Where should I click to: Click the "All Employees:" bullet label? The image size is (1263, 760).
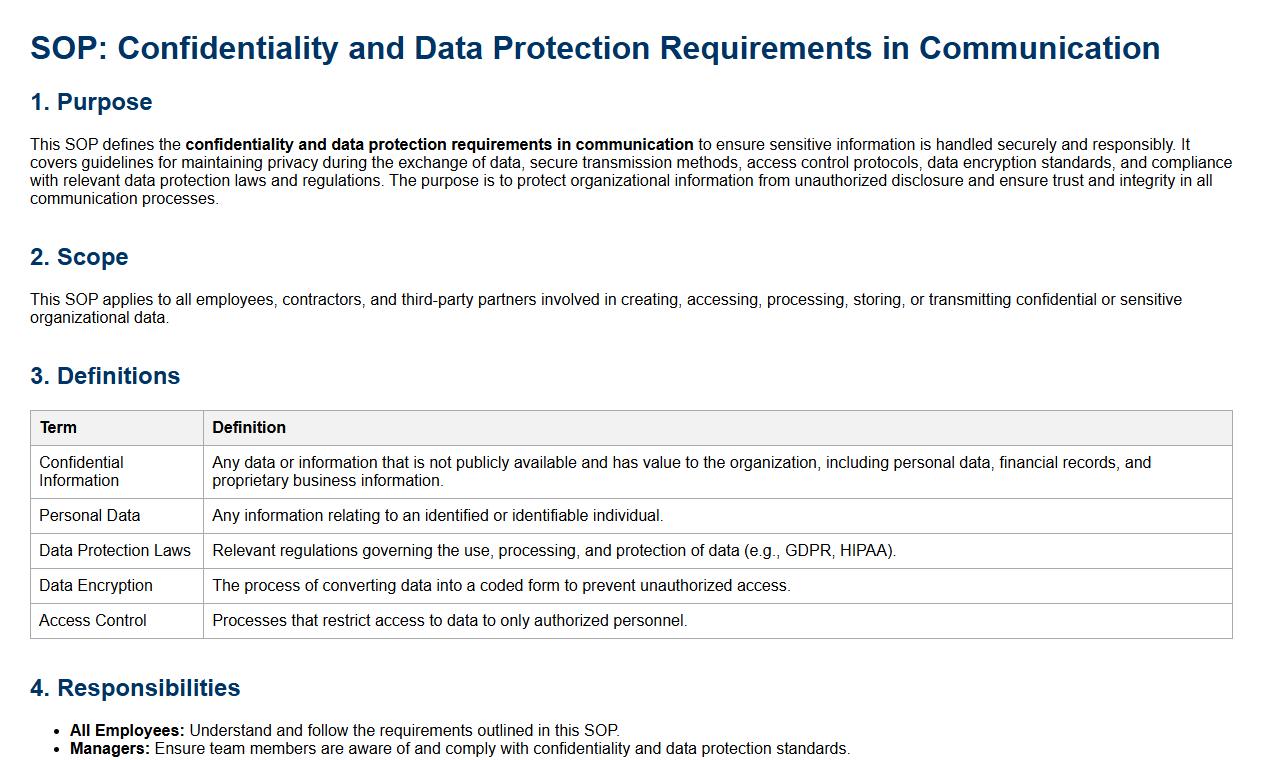point(127,730)
